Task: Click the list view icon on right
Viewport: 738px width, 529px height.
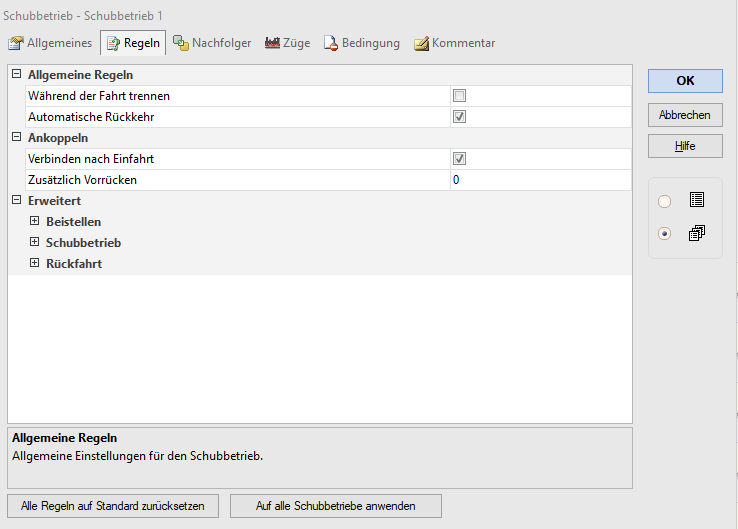Action: pyautogui.click(x=697, y=200)
